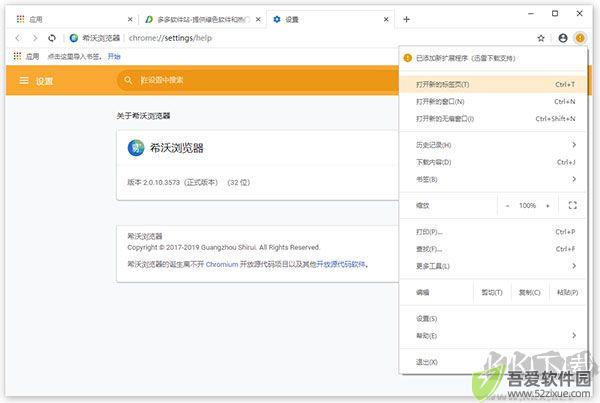Bookmark this page with the star icon

541,38
